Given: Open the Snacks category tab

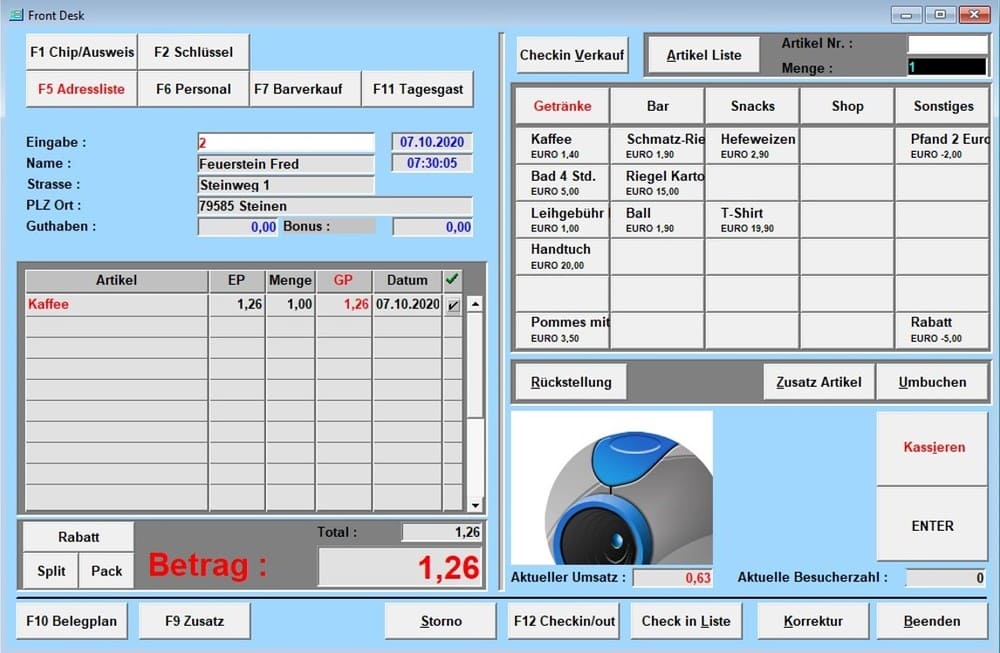Looking at the screenshot, I should point(752,106).
